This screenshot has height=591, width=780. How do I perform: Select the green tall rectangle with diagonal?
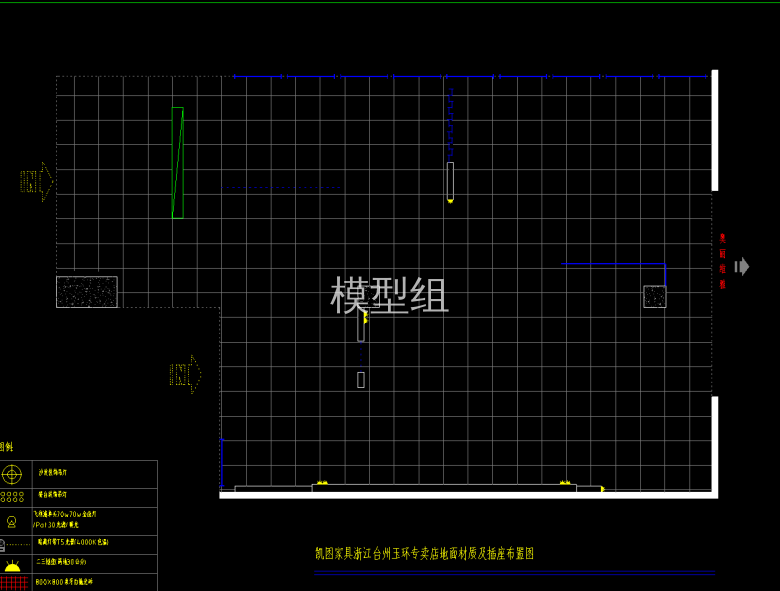(177, 162)
